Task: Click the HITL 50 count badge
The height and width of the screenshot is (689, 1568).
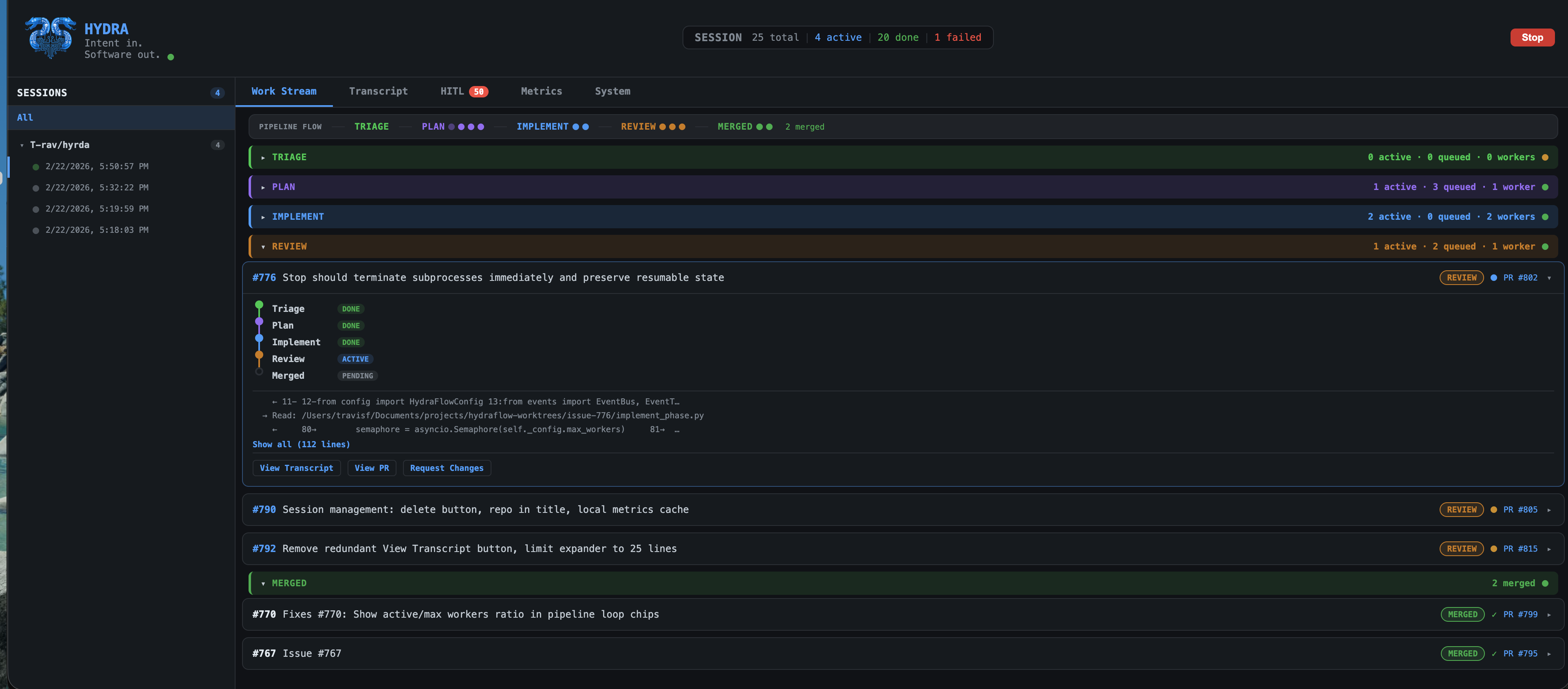Action: [479, 92]
